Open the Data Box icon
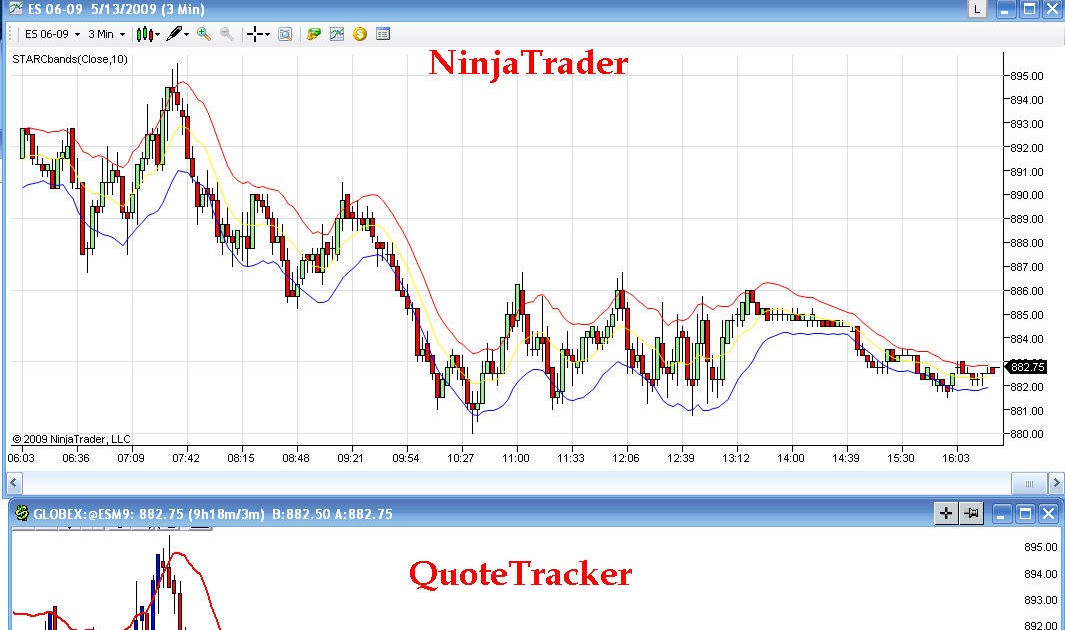The width and height of the screenshot is (1065, 630). tap(285, 34)
